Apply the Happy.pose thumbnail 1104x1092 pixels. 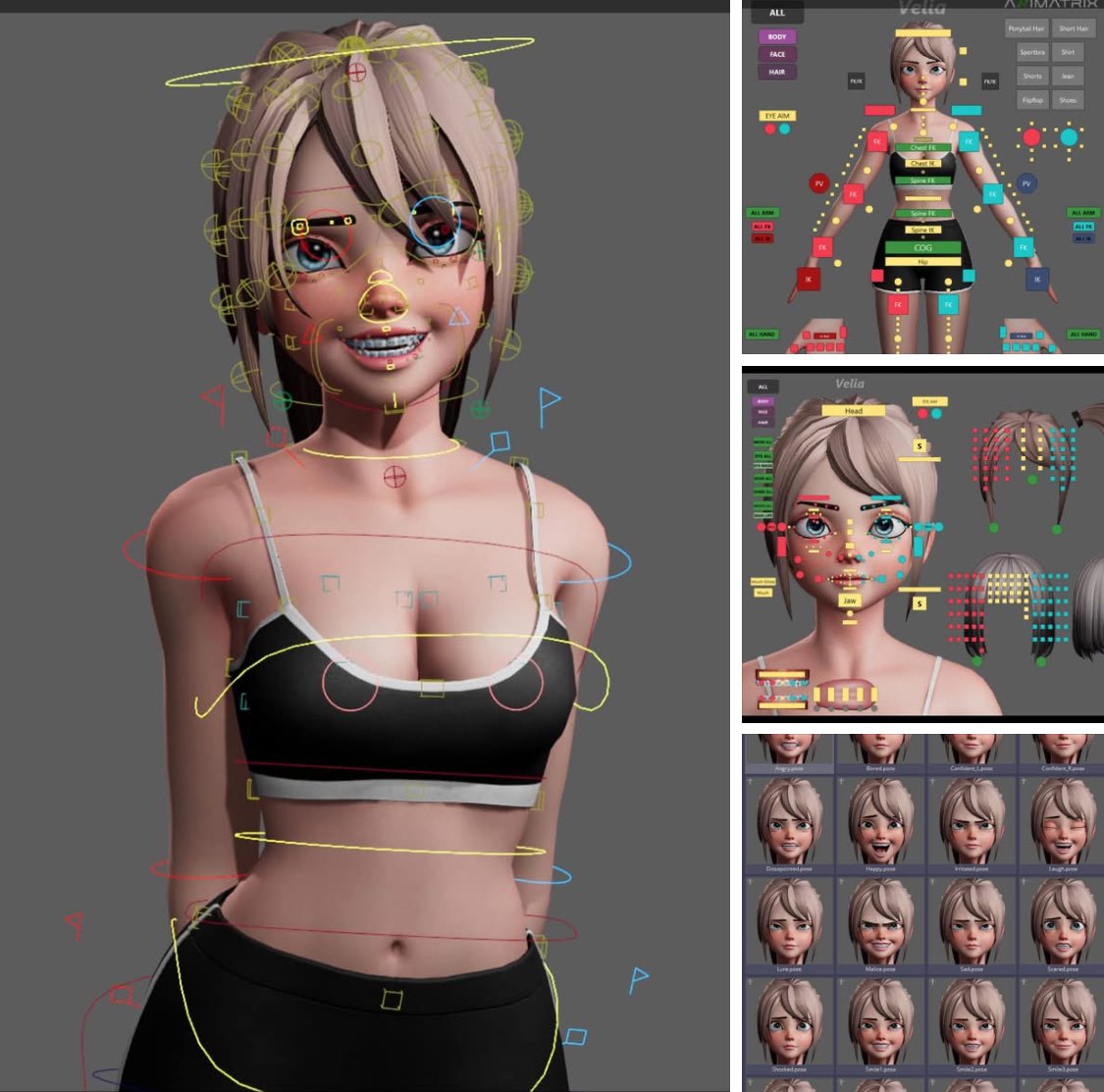[x=880, y=825]
